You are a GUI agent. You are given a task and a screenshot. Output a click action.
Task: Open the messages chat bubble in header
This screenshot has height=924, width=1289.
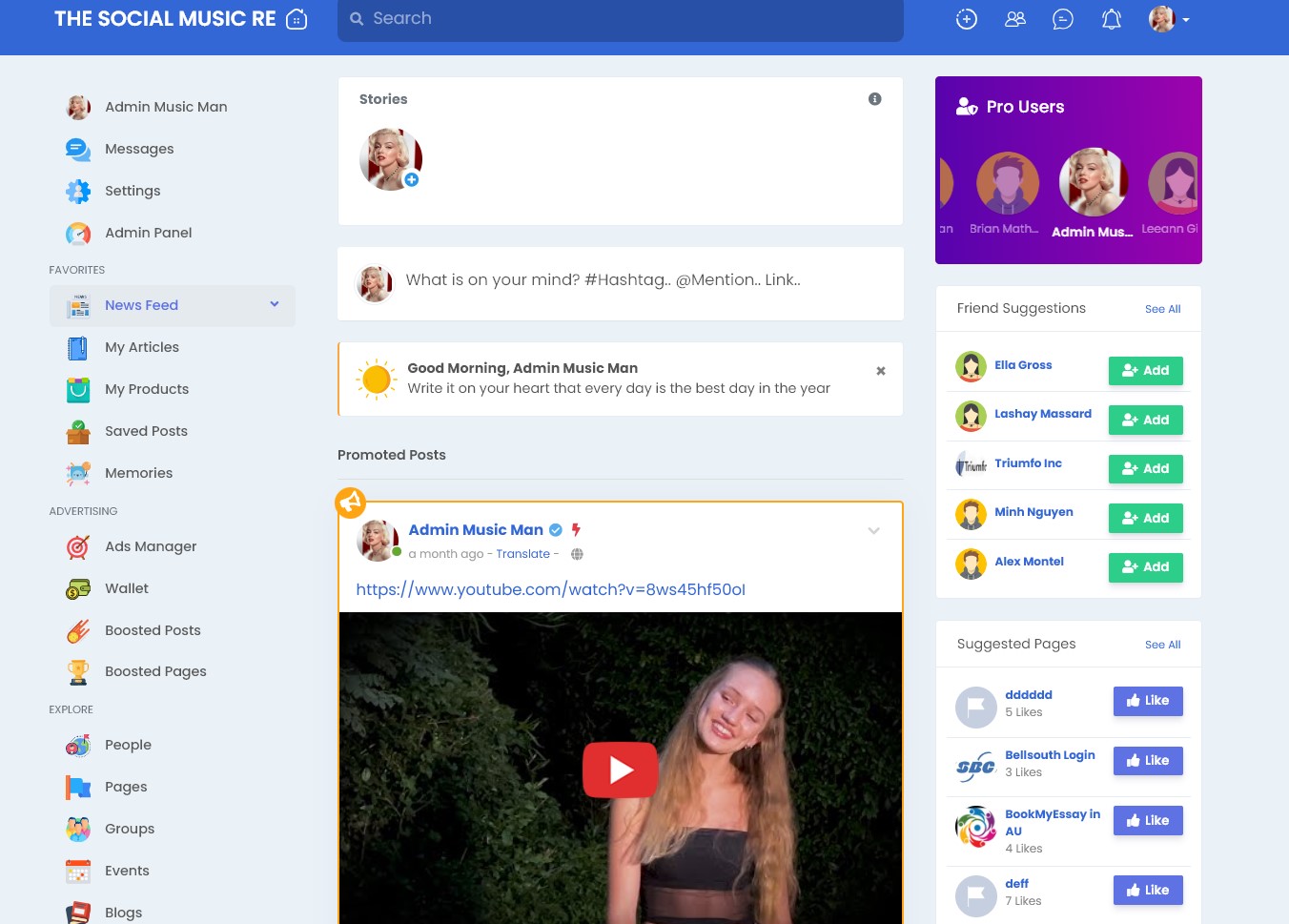1063,19
